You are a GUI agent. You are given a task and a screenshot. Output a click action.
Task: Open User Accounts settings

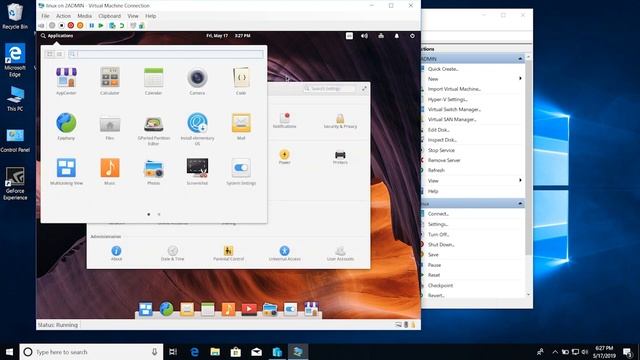340,253
